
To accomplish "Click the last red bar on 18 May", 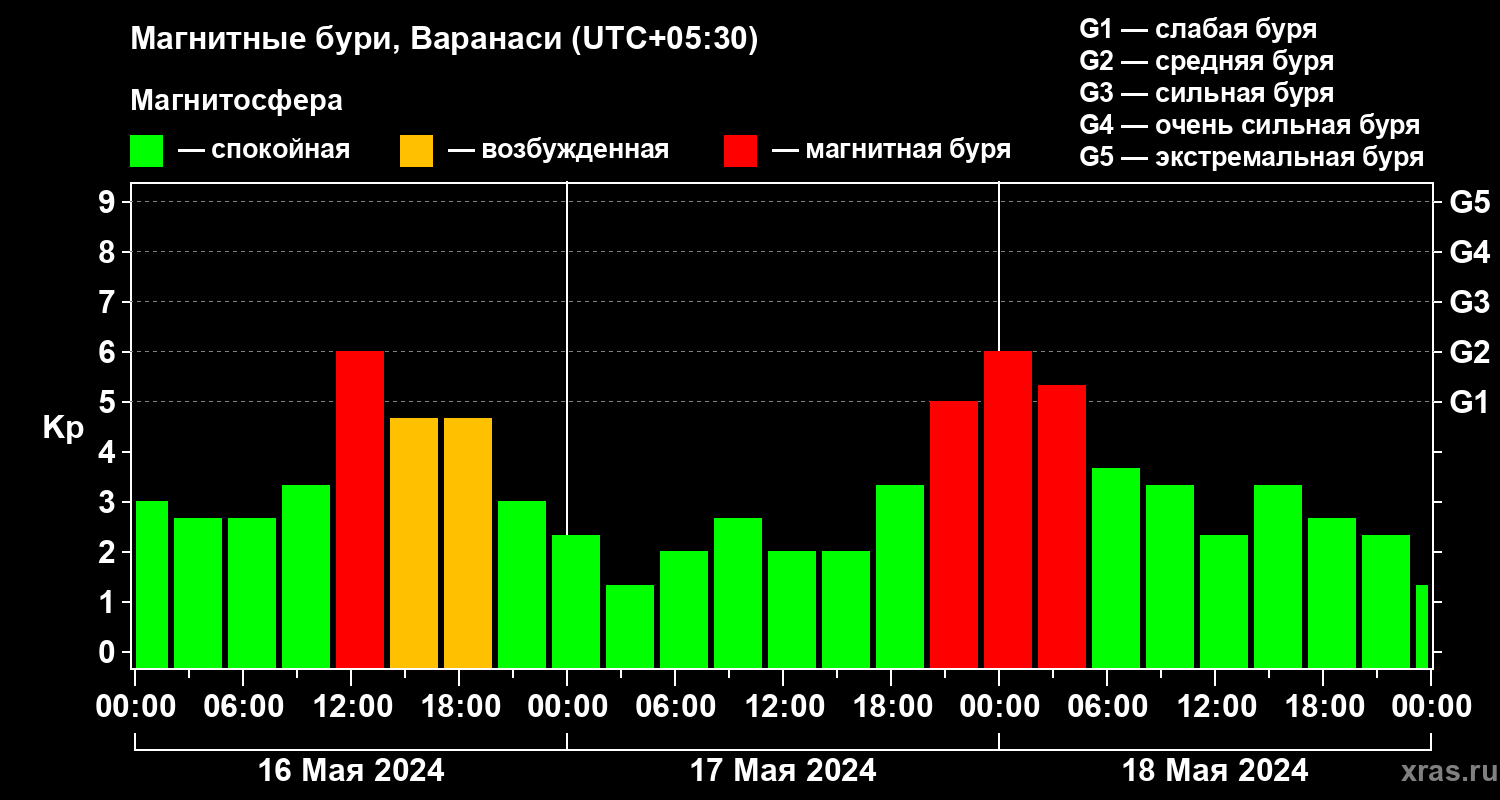I will [1062, 527].
